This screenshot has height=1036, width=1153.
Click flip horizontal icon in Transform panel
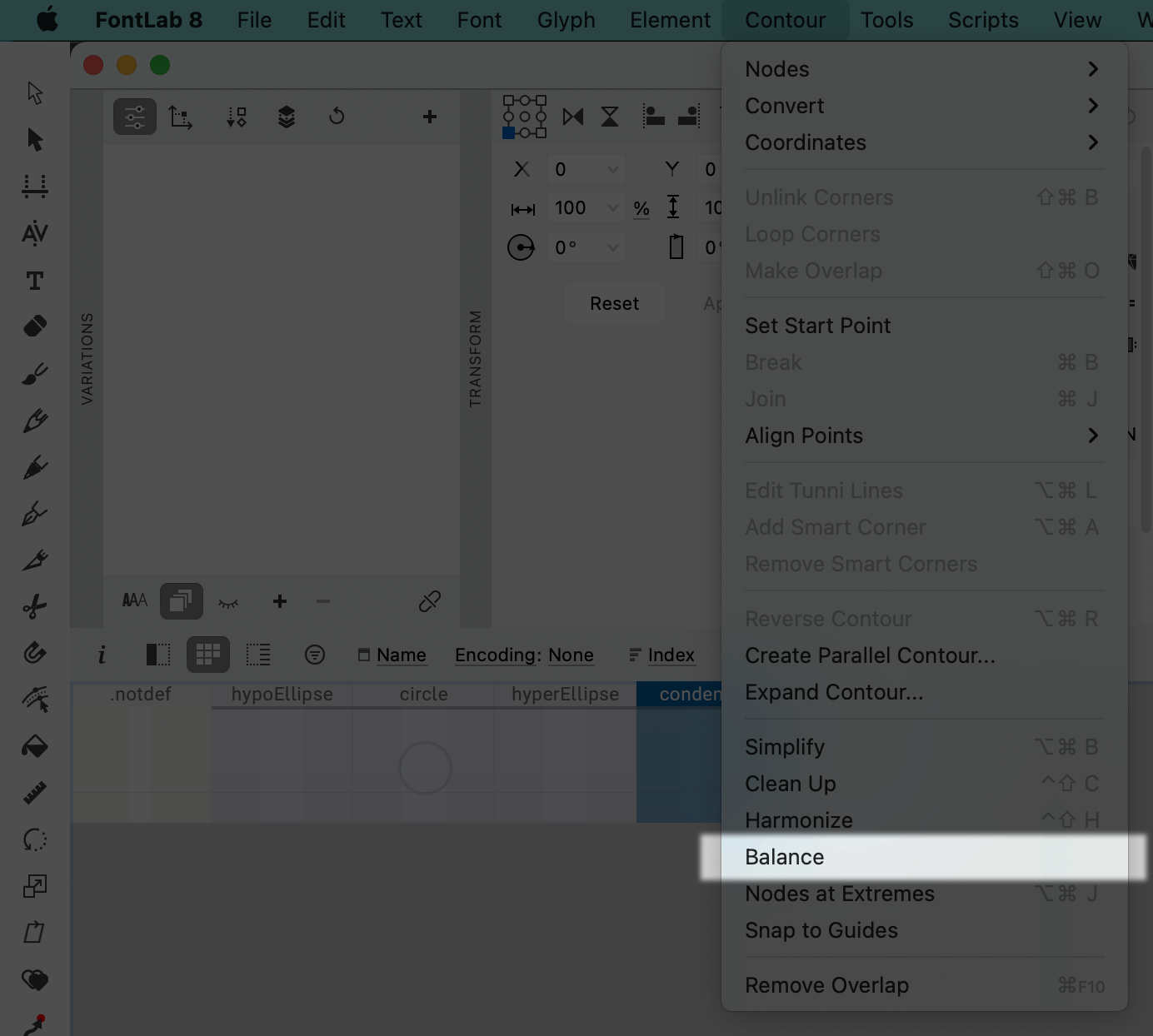(573, 117)
